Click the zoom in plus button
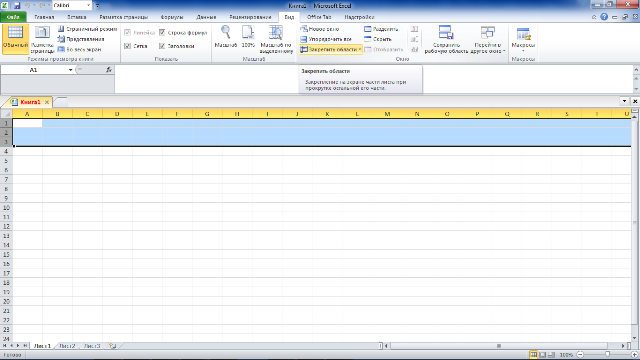 pos(634,355)
